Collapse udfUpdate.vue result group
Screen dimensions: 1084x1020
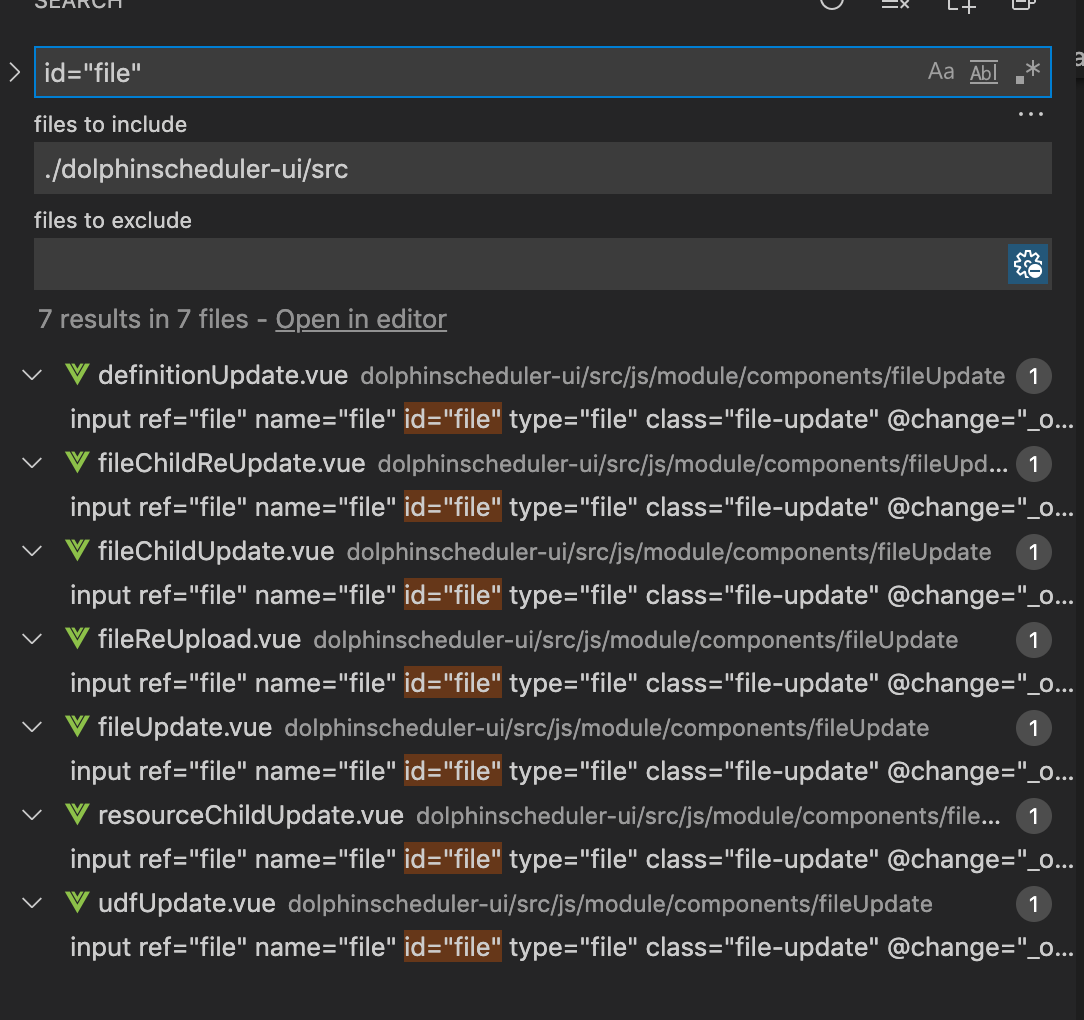[x=32, y=903]
